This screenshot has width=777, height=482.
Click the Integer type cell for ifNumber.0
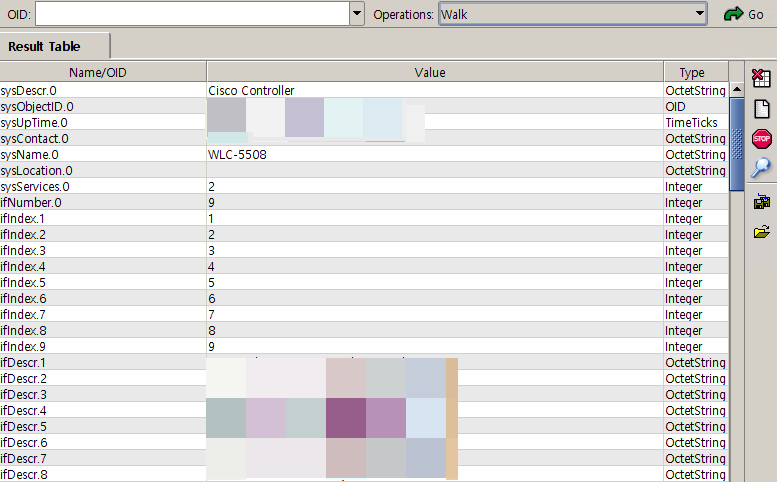coord(696,203)
